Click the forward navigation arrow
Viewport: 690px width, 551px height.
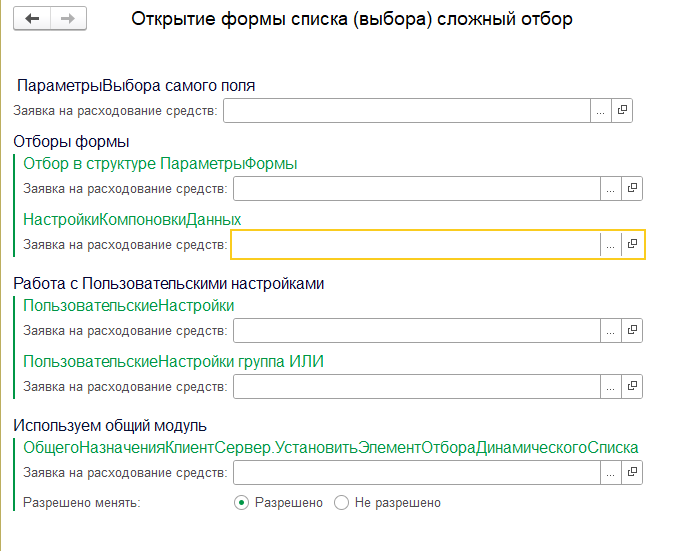coord(68,18)
